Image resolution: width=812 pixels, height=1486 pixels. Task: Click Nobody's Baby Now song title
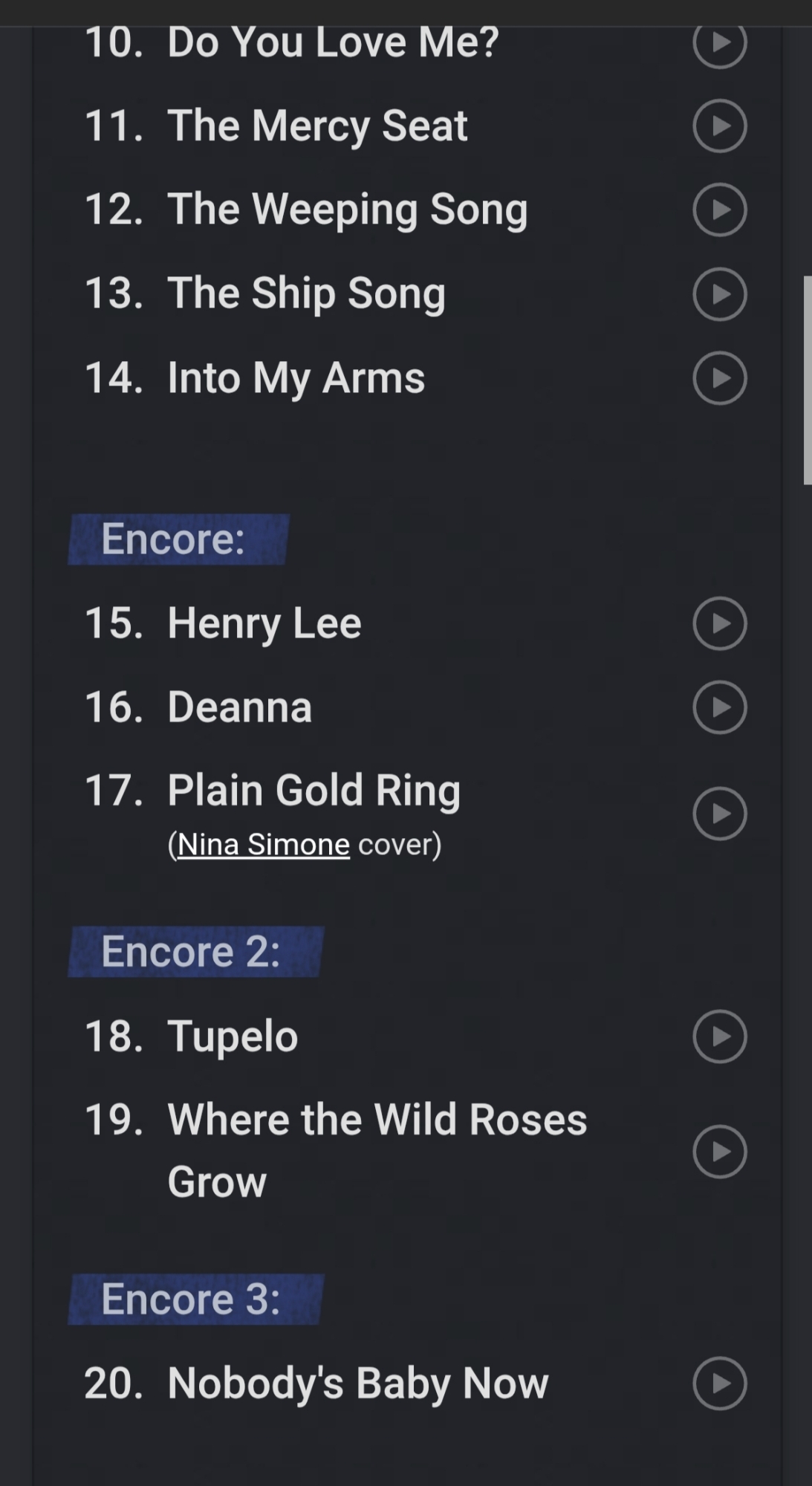coord(357,1383)
